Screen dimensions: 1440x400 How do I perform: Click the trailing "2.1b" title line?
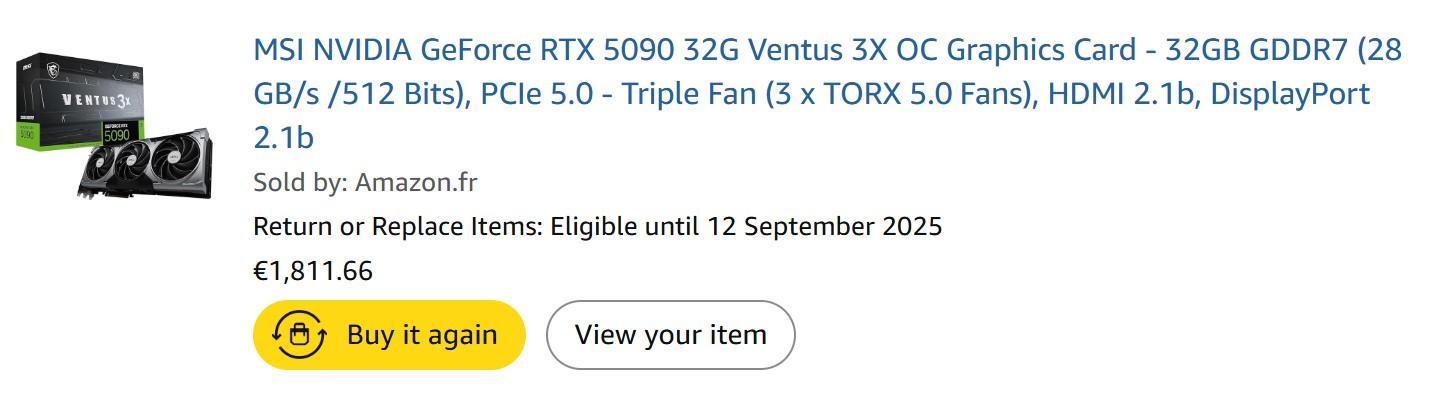[284, 138]
